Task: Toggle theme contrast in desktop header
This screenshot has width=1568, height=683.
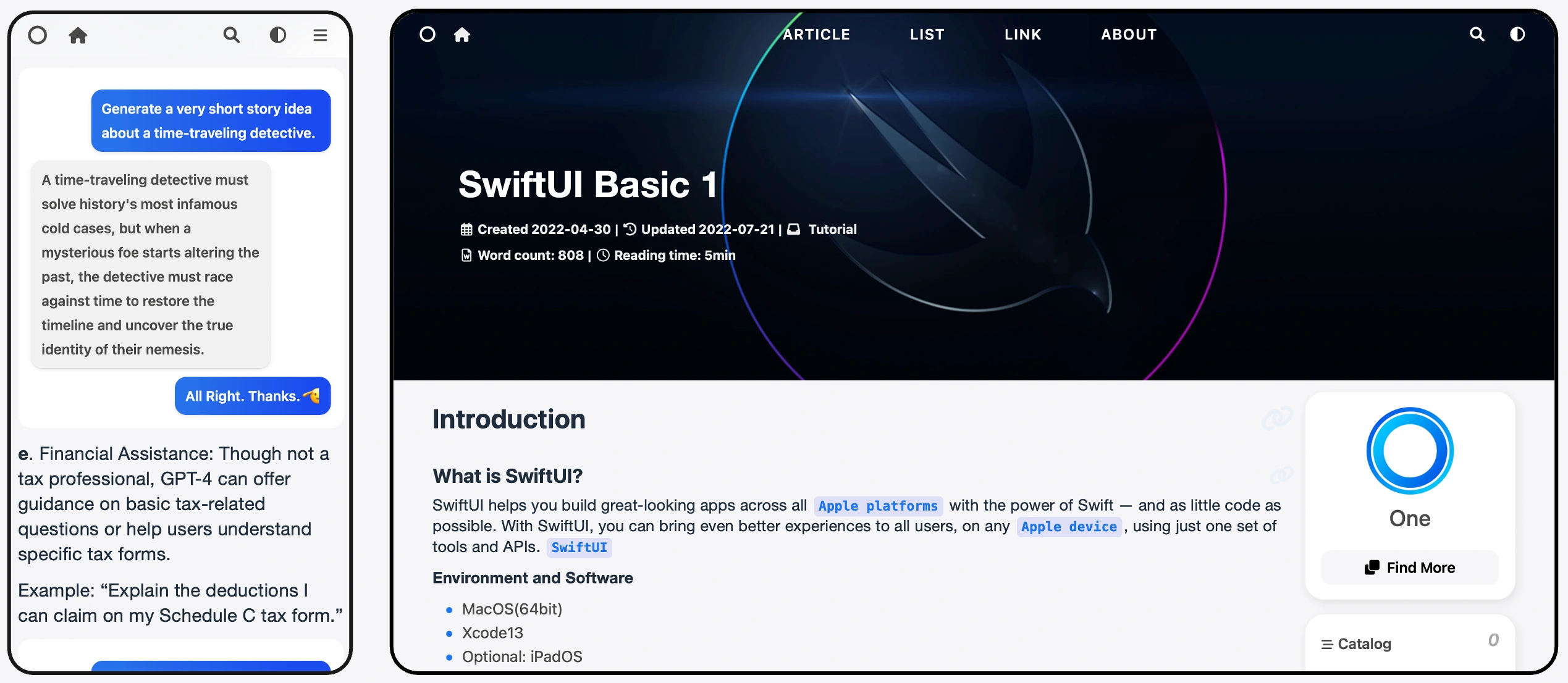Action: coord(1517,35)
